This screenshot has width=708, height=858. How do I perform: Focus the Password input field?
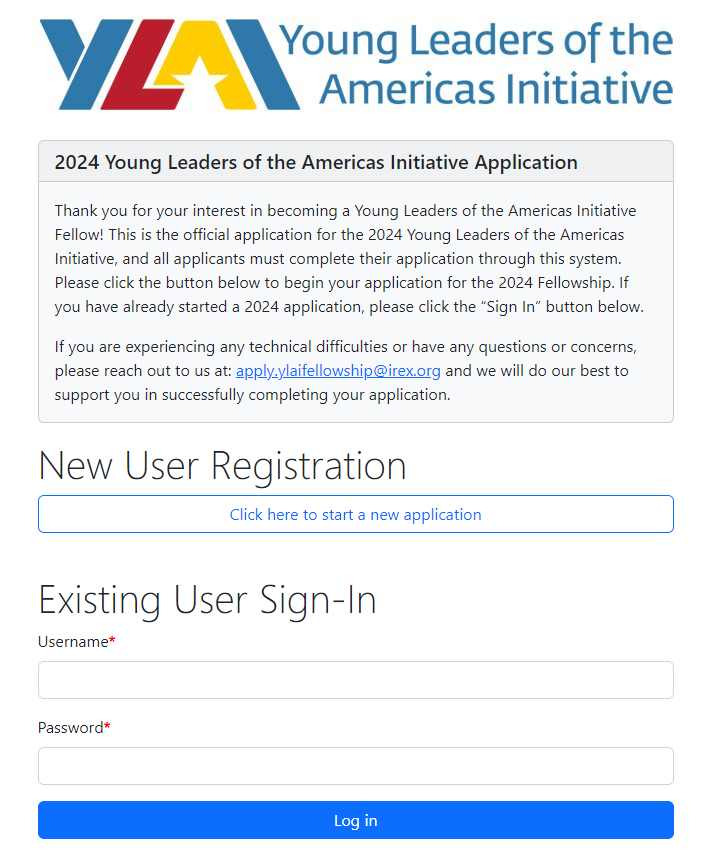[355, 766]
